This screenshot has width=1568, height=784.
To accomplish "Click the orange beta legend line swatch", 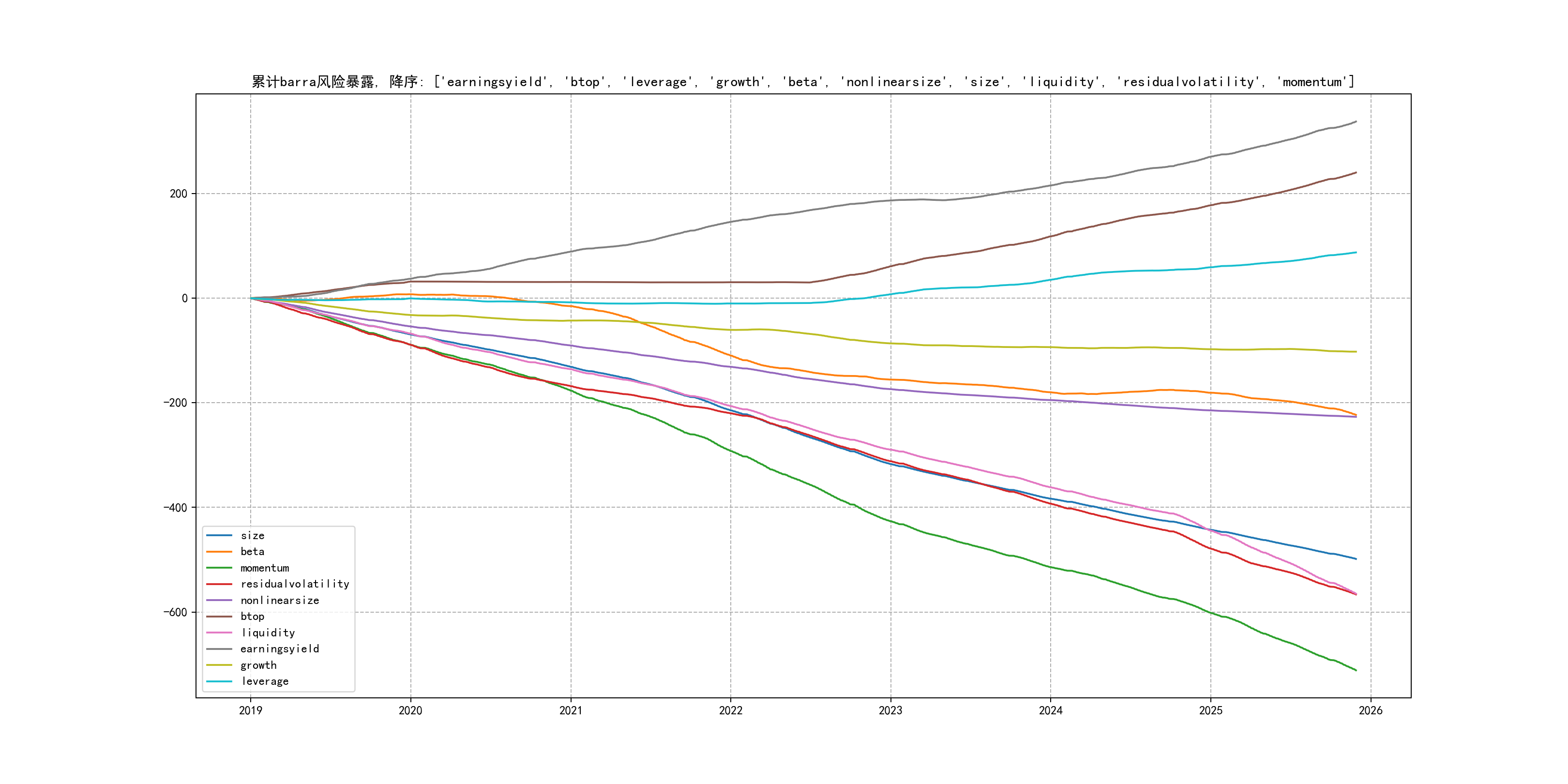I will 219,552.
